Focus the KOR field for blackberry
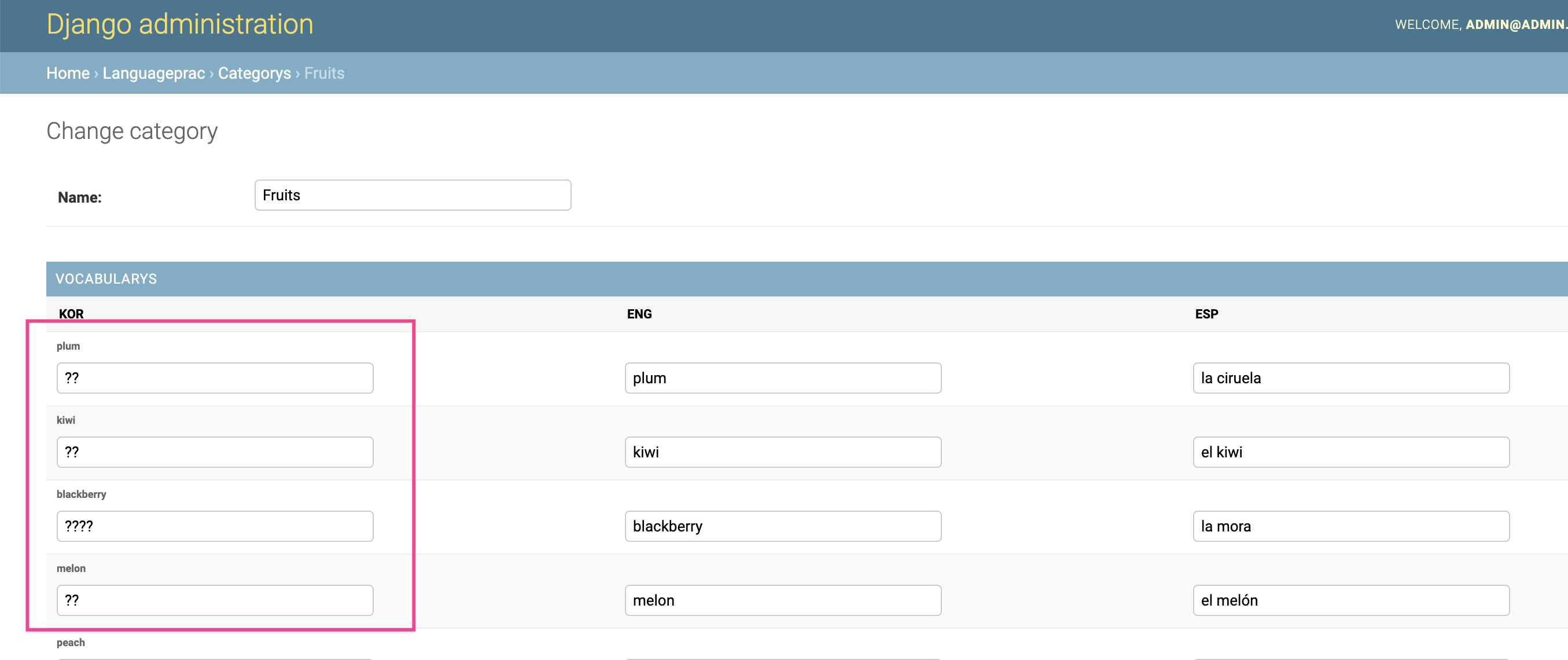 (214, 526)
